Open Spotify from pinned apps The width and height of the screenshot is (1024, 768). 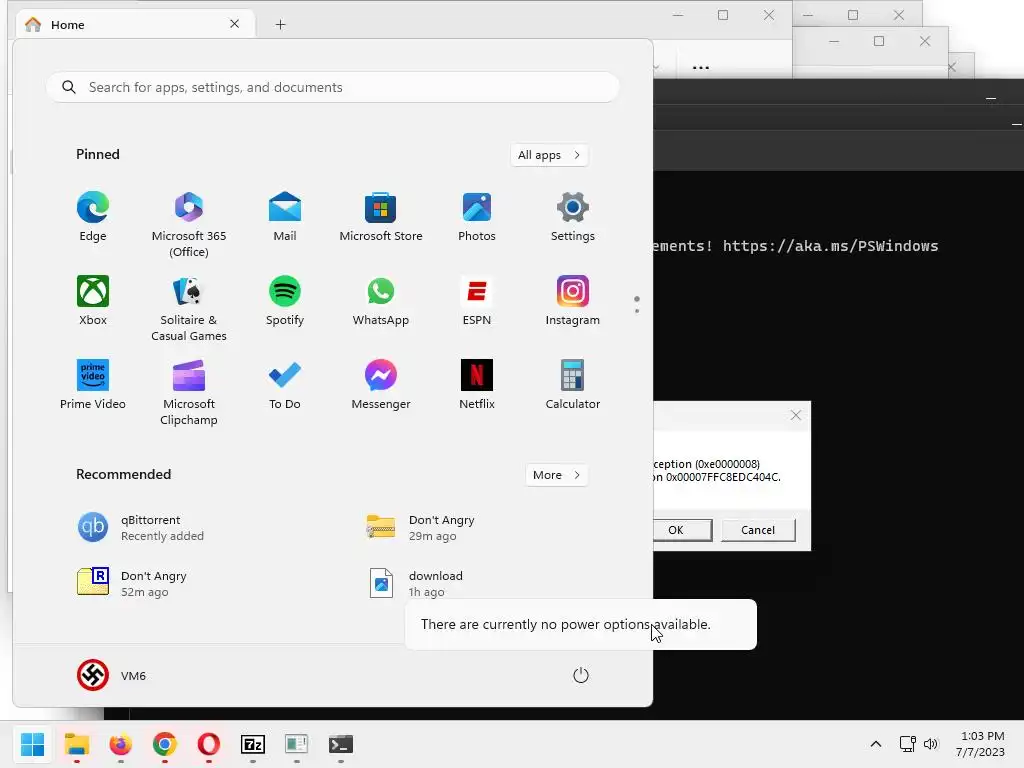tap(285, 301)
